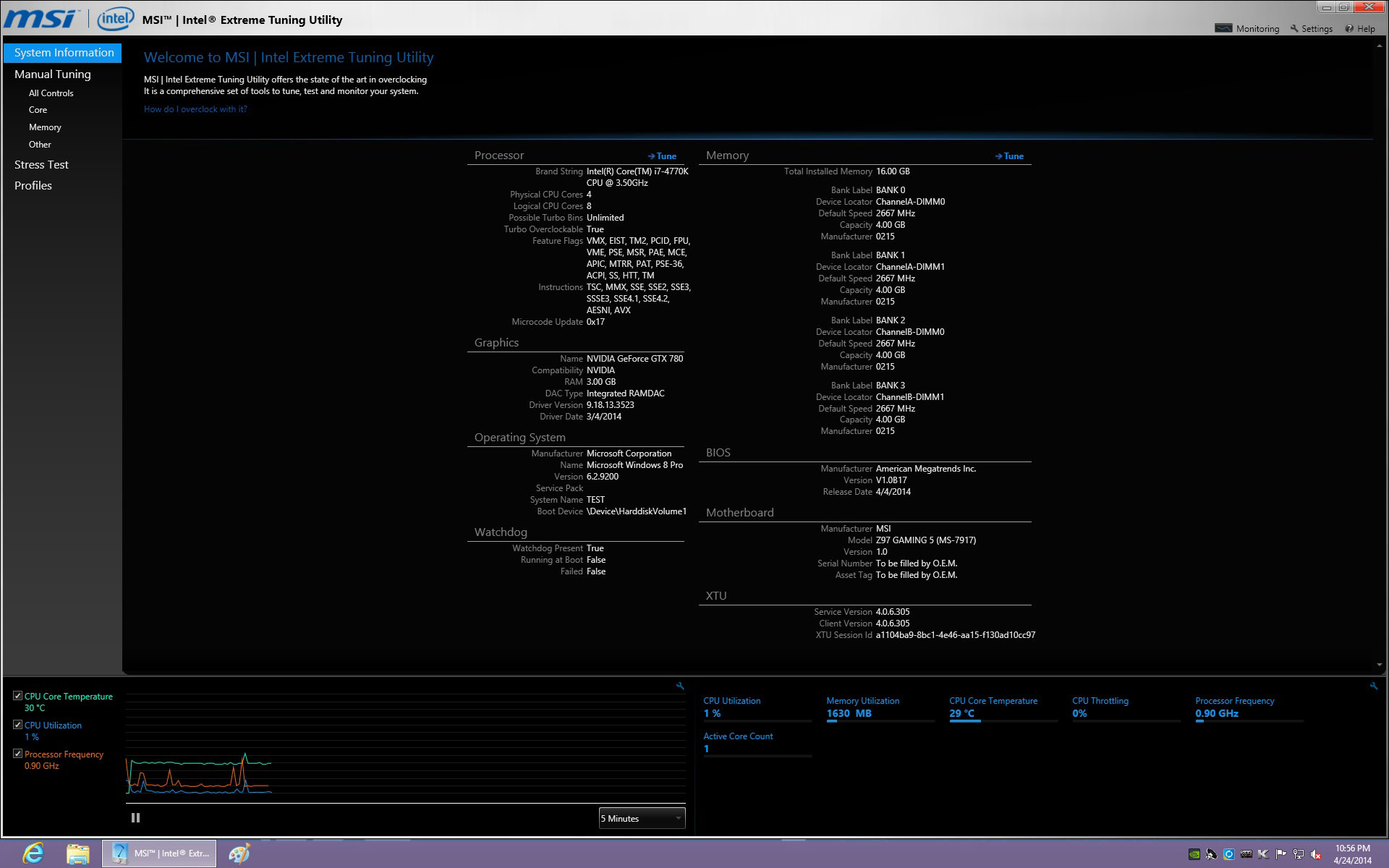Click the BIOS Version V1.0B17 value
This screenshot has width=1389, height=868.
[x=891, y=480]
